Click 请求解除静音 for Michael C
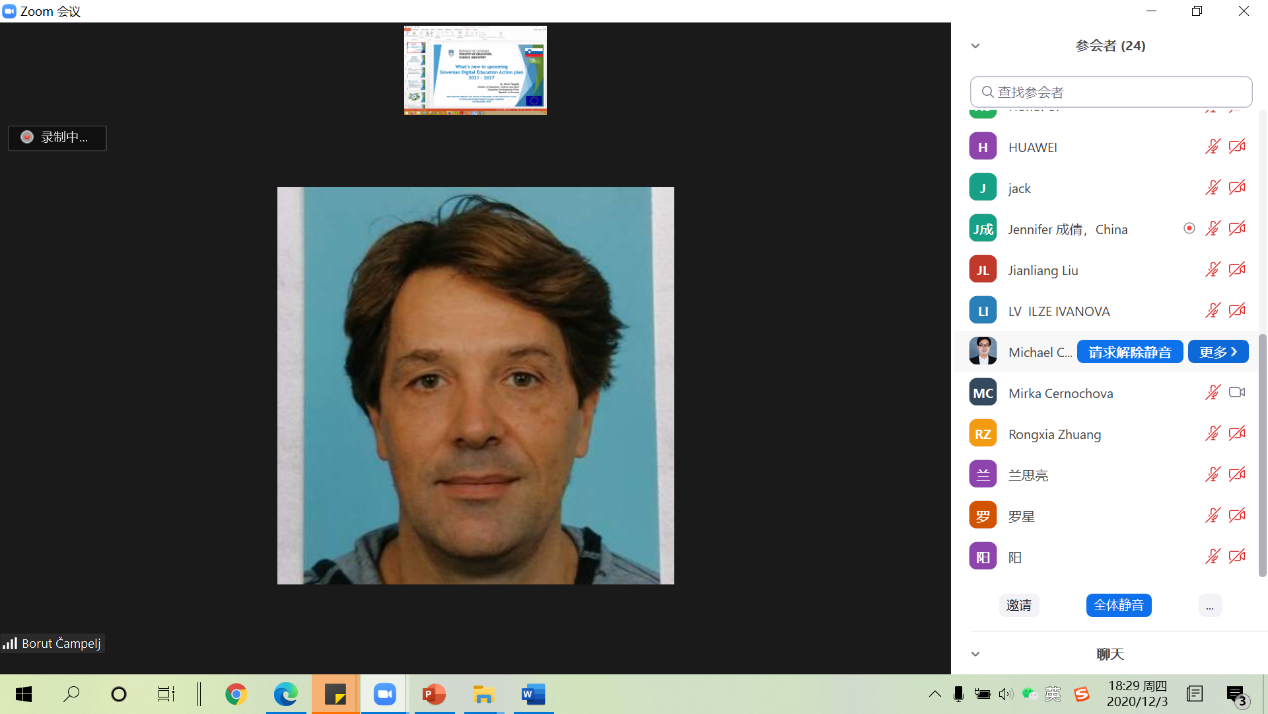Image resolution: width=1268 pixels, height=714 pixels. 1130,352
